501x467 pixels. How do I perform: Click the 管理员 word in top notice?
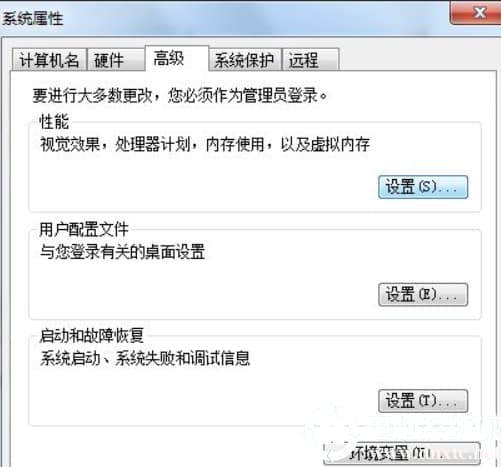265,96
